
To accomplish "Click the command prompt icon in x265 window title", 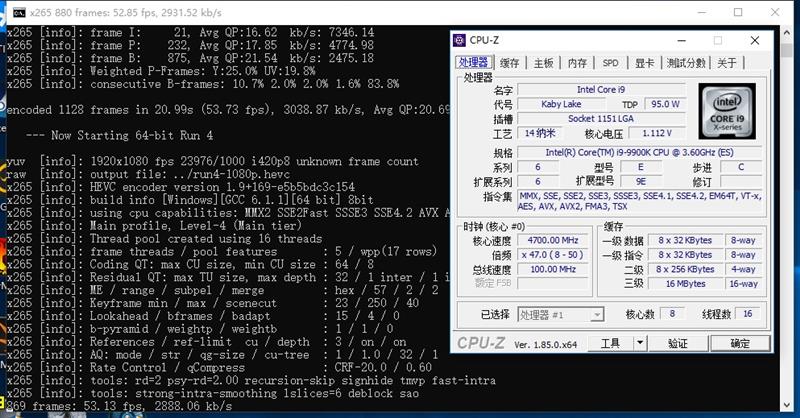I will click(19, 12).
